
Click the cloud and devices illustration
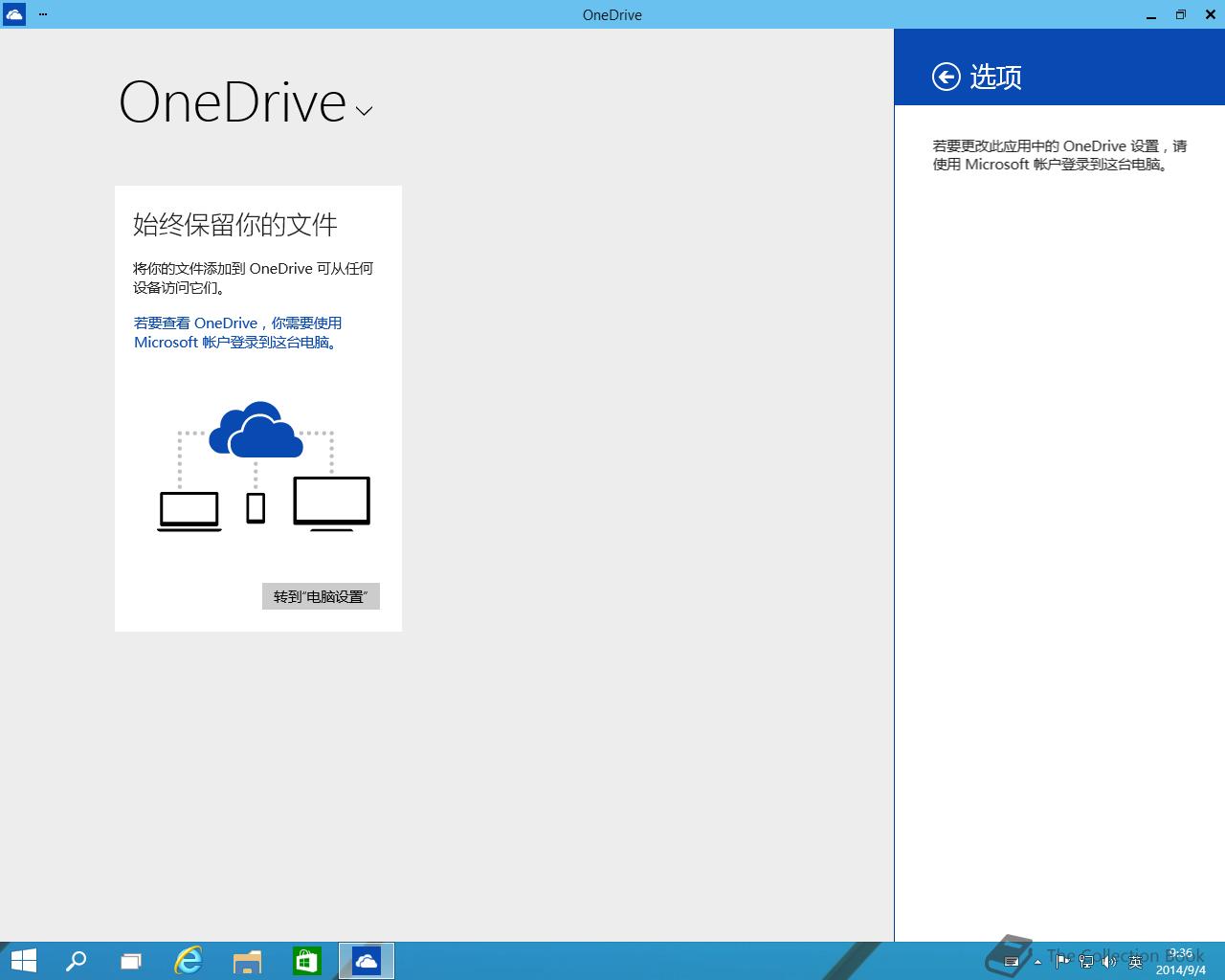coord(264,467)
